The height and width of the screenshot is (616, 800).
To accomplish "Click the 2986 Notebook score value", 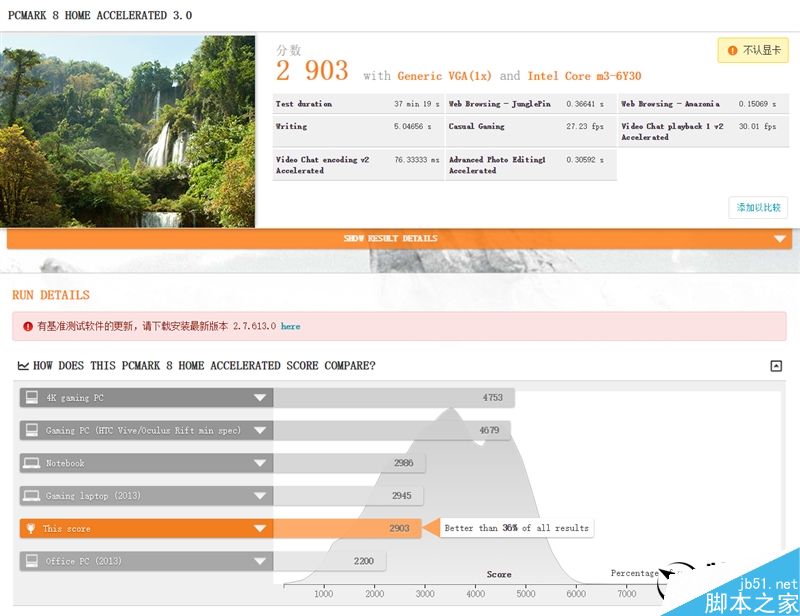I will point(404,463).
